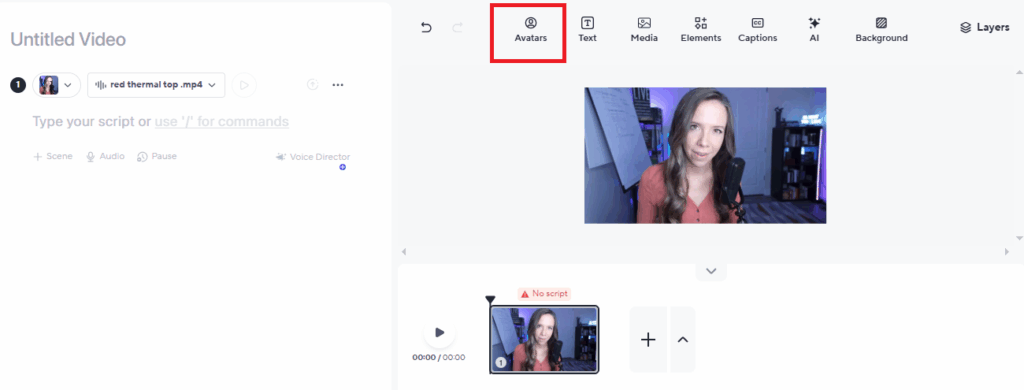Open the Avatars panel
This screenshot has height=390, width=1024.
click(530, 30)
